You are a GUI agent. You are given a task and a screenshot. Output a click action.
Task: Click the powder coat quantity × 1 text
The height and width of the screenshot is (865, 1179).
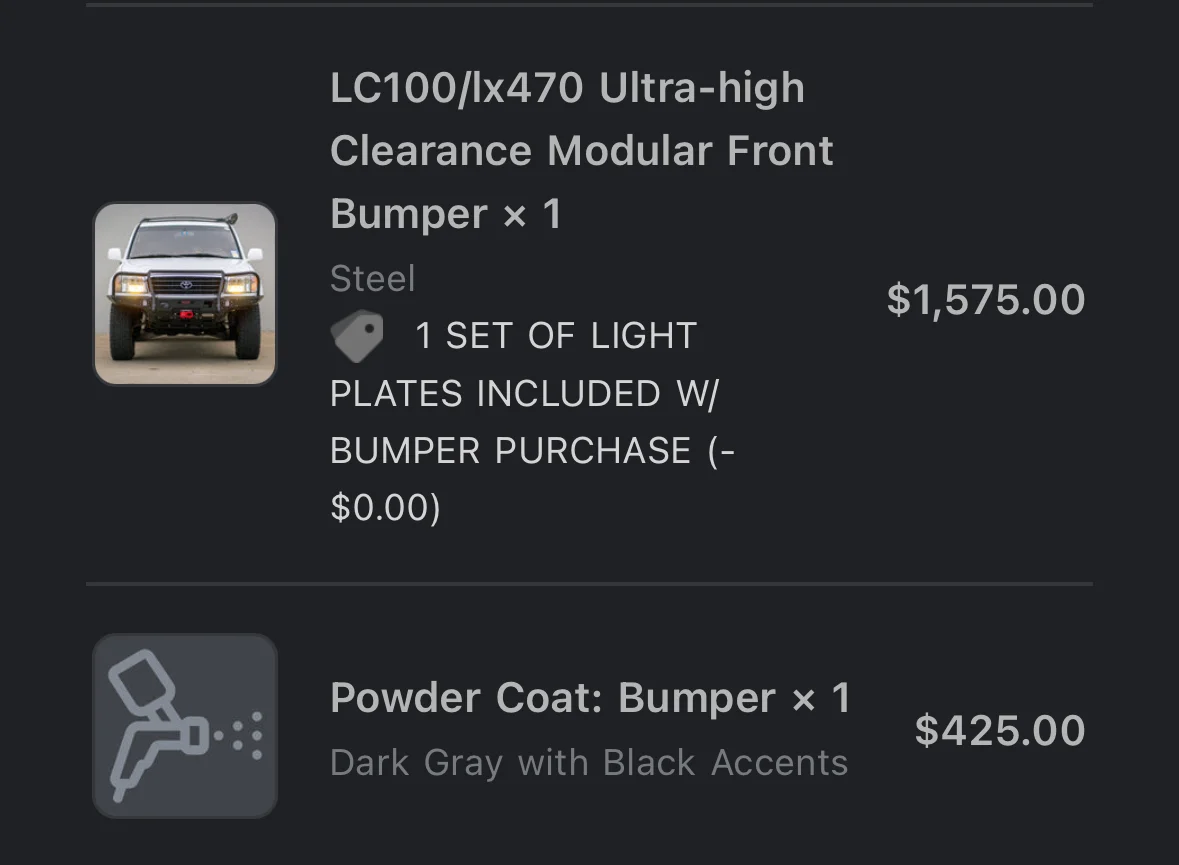821,698
